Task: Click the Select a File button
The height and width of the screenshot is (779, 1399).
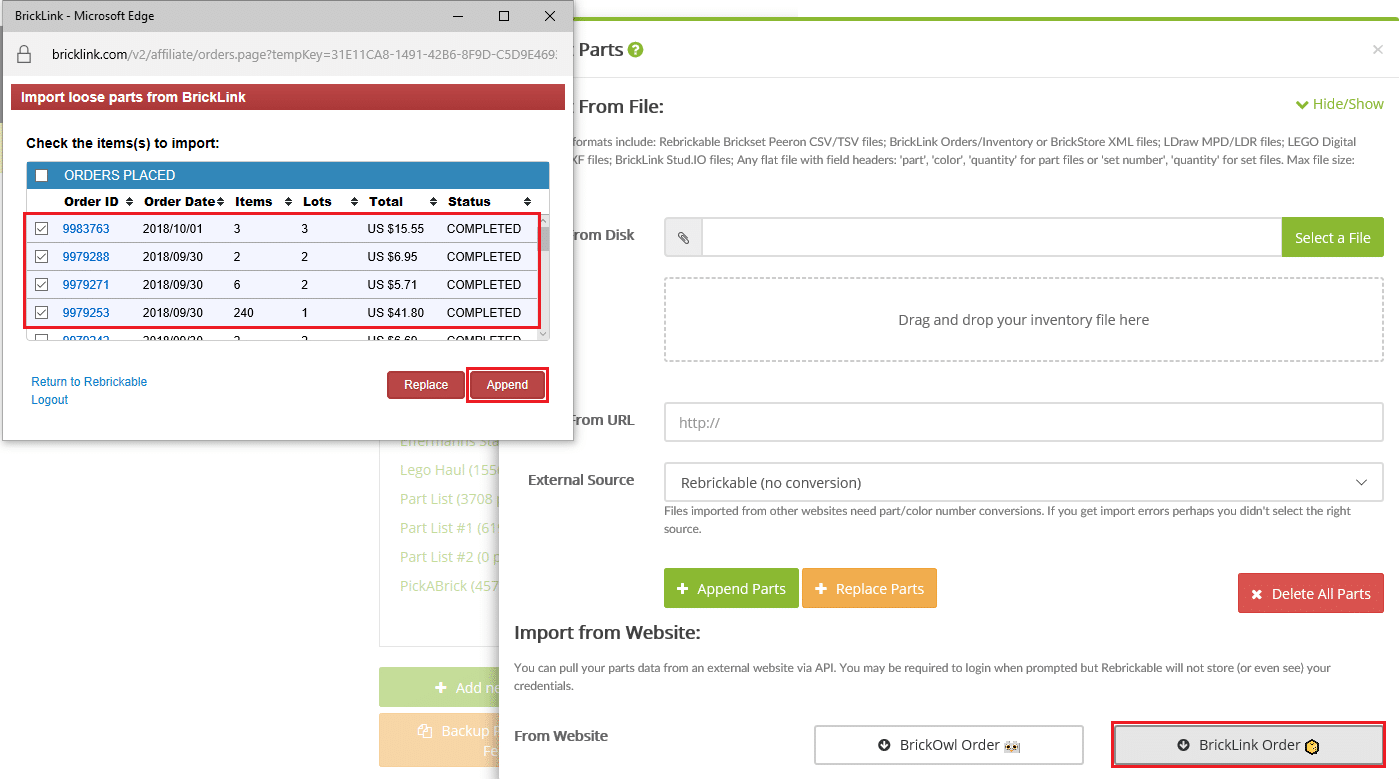Action: [x=1332, y=238]
